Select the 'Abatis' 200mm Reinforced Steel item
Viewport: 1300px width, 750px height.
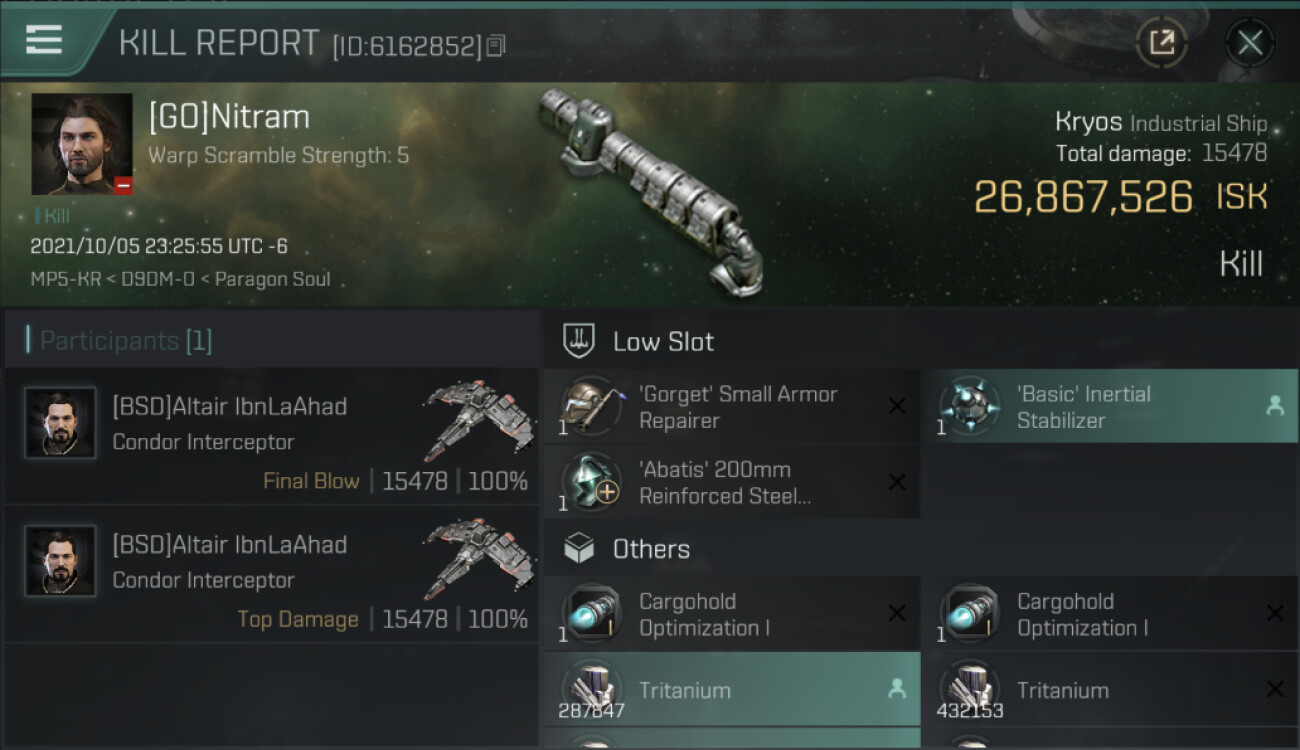click(732, 482)
